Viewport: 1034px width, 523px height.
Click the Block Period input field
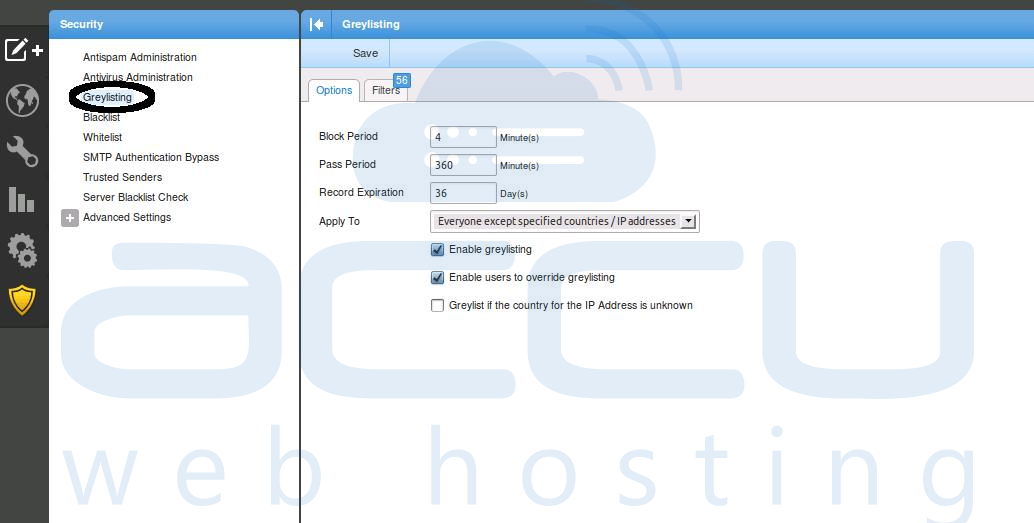(x=463, y=137)
